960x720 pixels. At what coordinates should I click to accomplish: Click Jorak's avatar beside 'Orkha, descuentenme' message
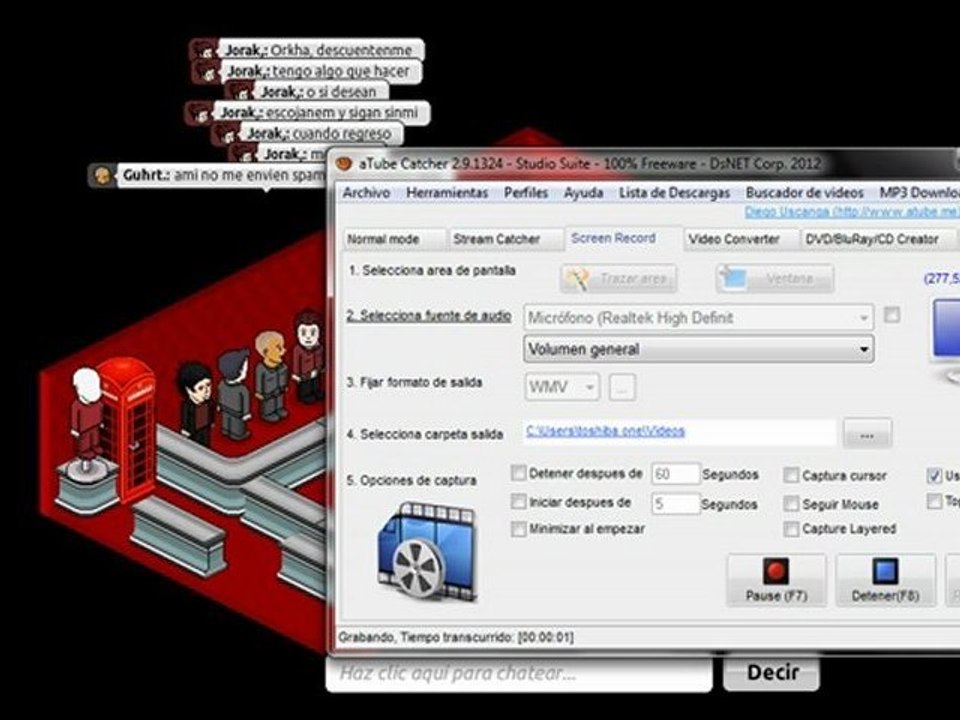(x=203, y=50)
